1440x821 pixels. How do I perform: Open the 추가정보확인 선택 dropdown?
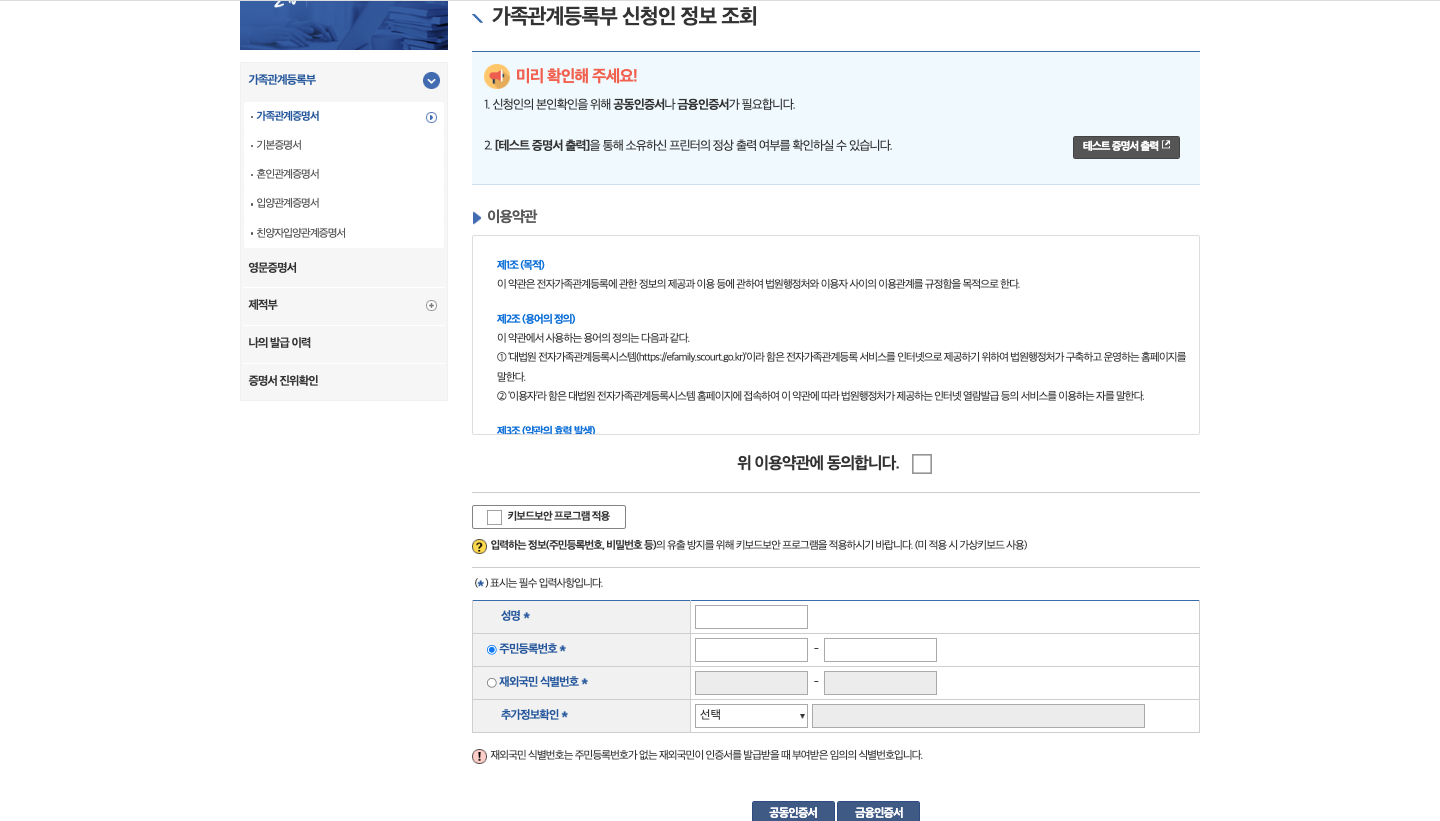pos(751,716)
